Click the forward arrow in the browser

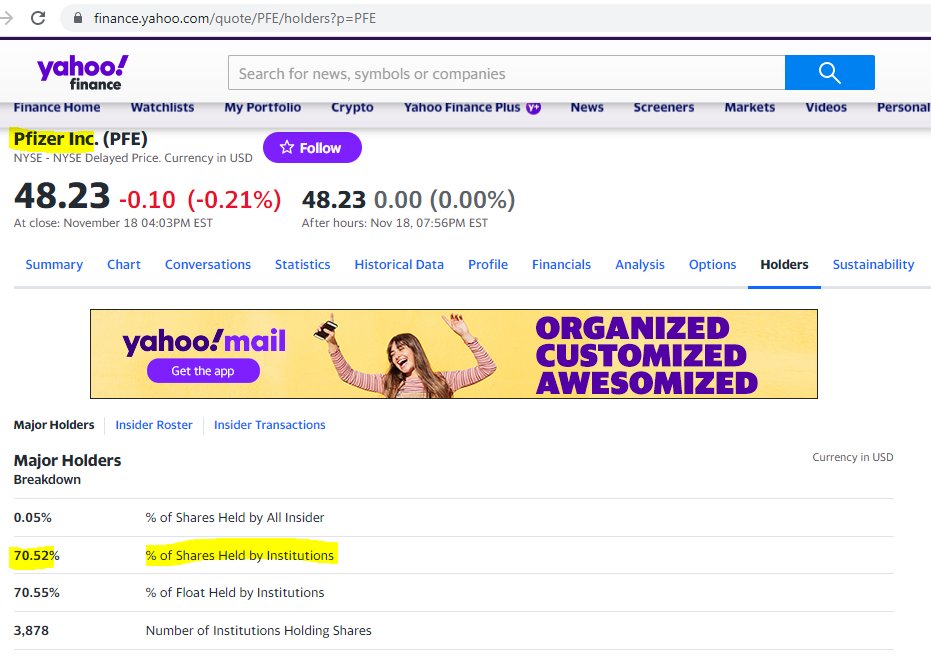click(x=5, y=18)
